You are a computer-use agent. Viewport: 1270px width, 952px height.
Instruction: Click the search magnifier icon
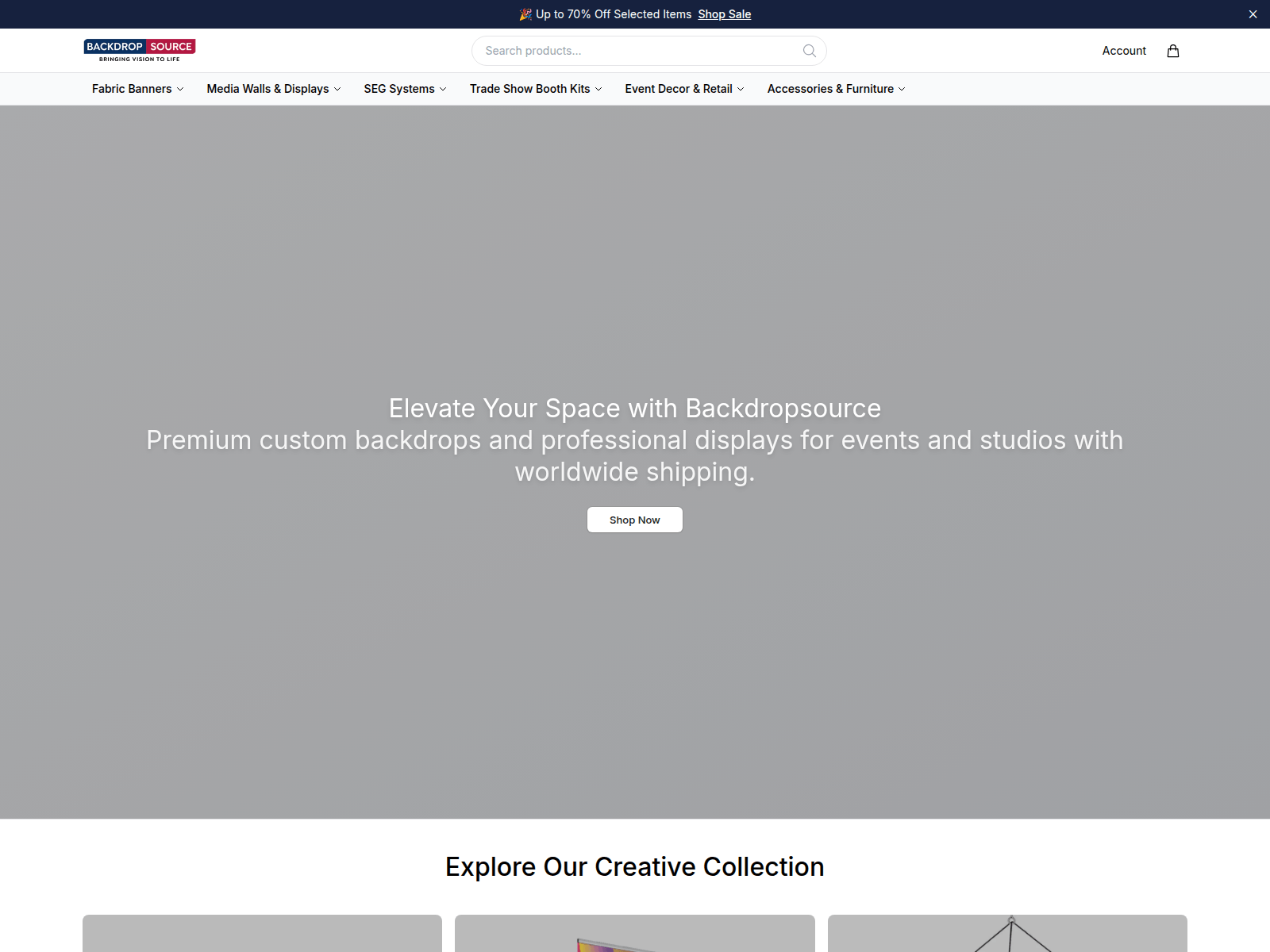(810, 51)
